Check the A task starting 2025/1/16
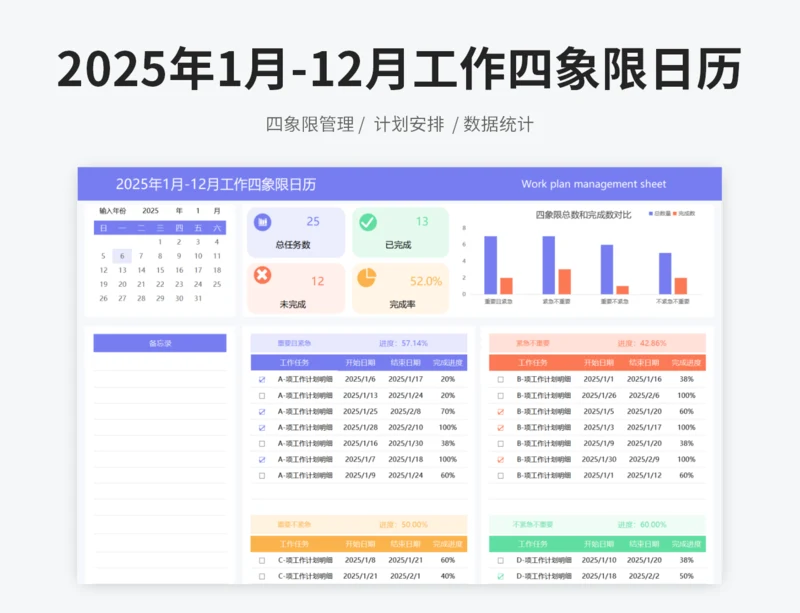The width and height of the screenshot is (800, 613). [262, 444]
